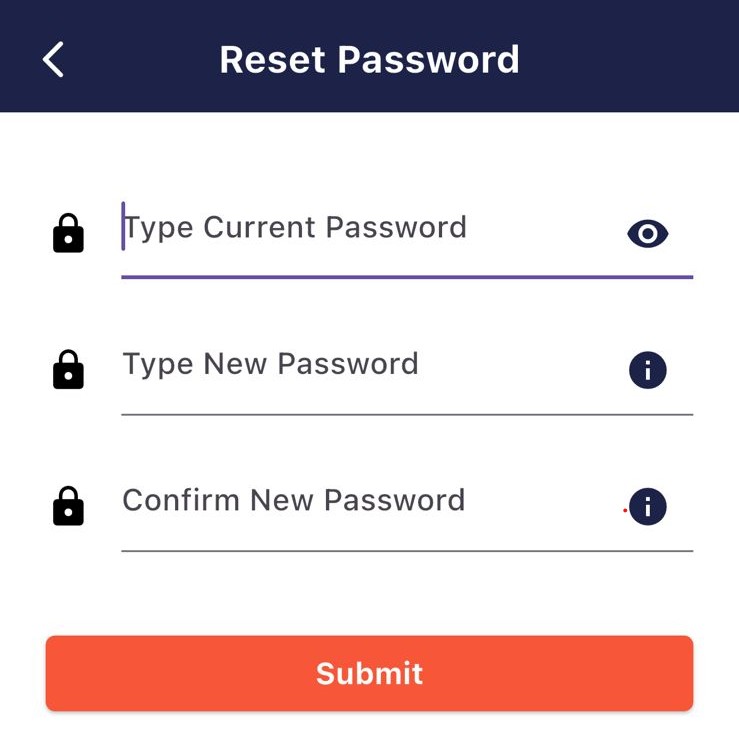Click the text cursor in the current password field
This screenshot has width=739, height=747.
pos(123,226)
